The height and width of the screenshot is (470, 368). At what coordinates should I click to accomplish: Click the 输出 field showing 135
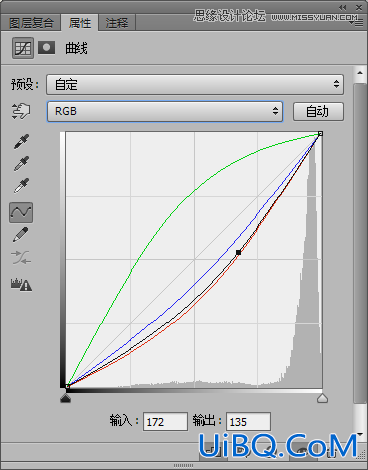coord(248,422)
